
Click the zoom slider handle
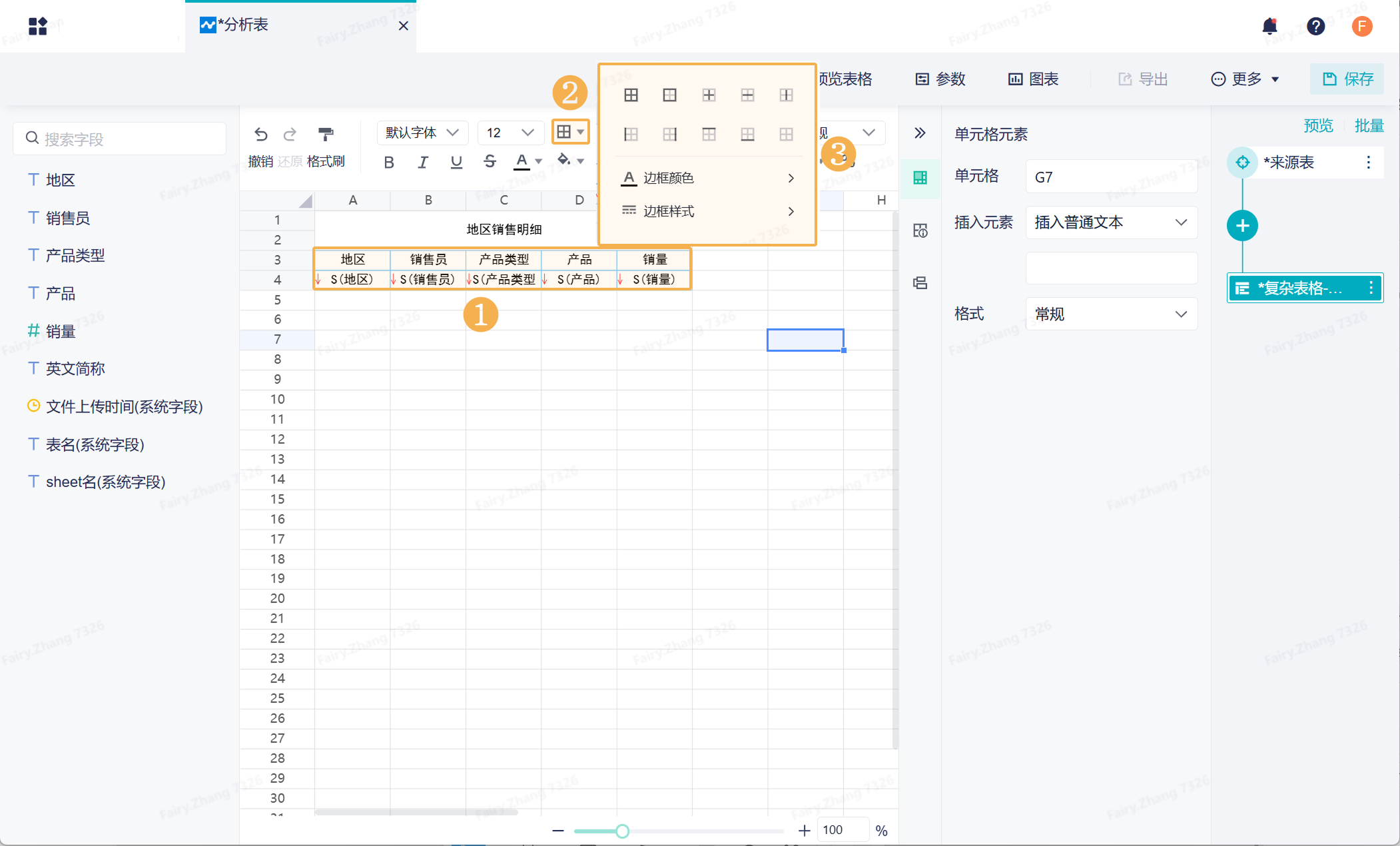(x=622, y=831)
